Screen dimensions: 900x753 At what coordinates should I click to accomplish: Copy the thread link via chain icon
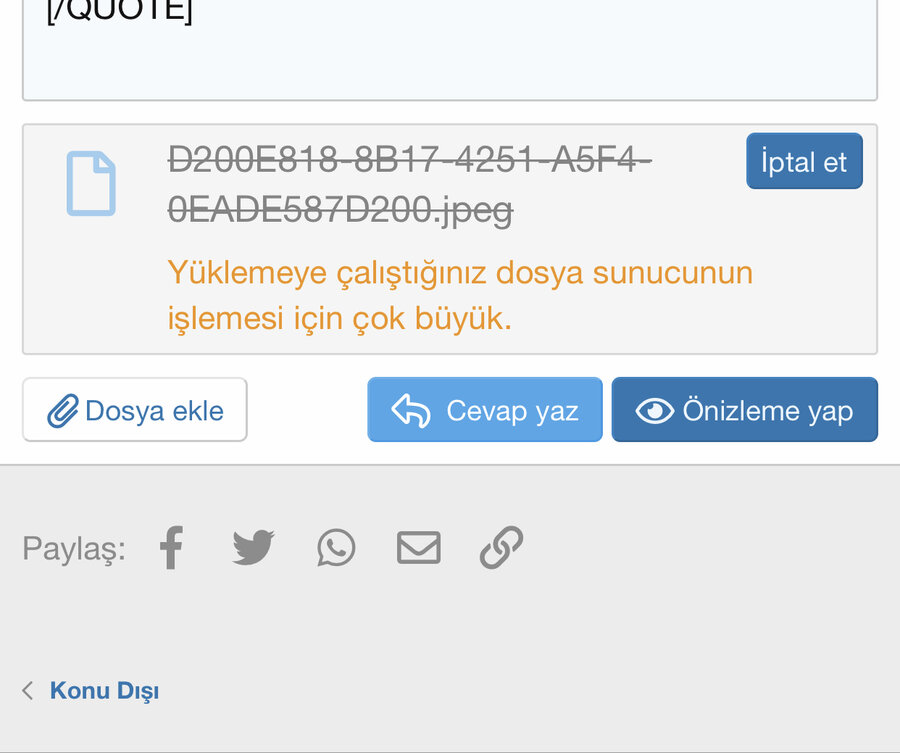501,548
